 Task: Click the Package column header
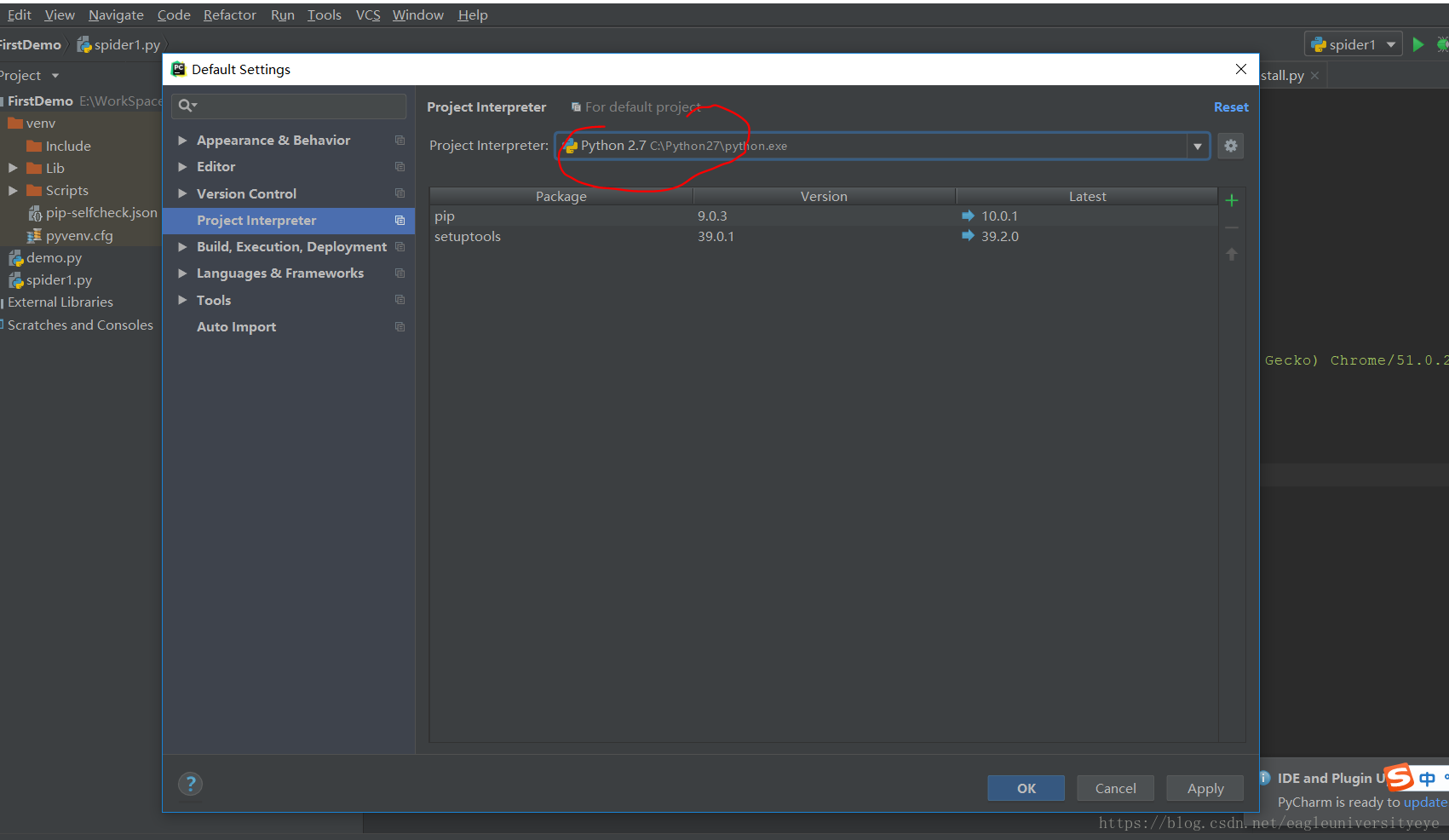tap(561, 197)
